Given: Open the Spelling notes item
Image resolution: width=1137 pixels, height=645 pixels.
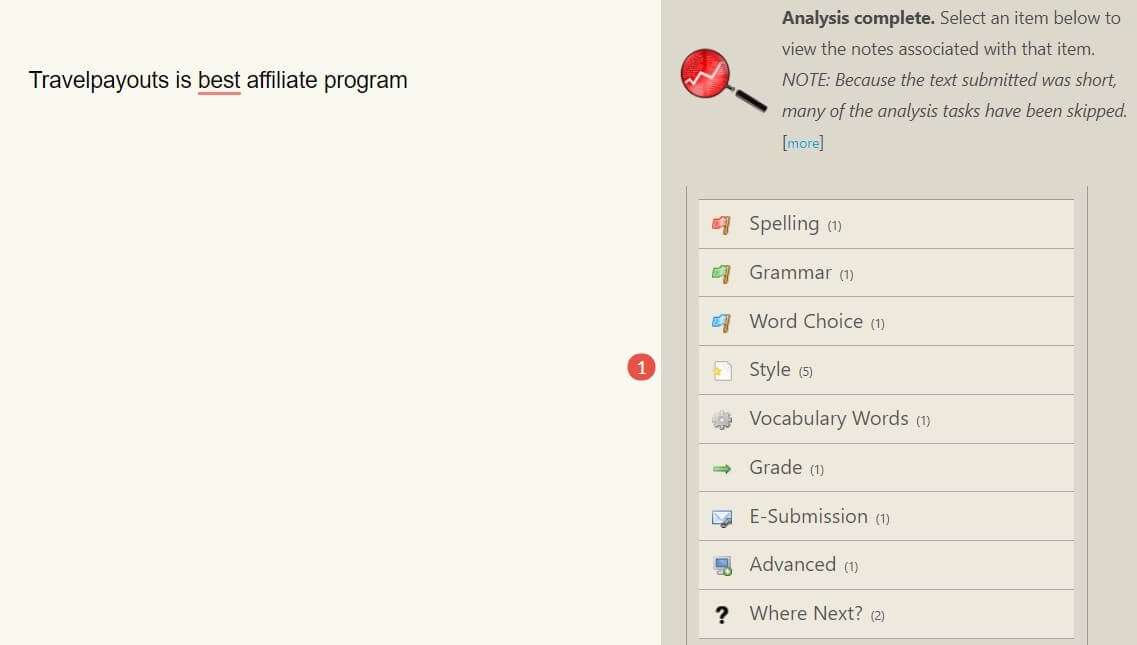Looking at the screenshot, I should point(784,224).
